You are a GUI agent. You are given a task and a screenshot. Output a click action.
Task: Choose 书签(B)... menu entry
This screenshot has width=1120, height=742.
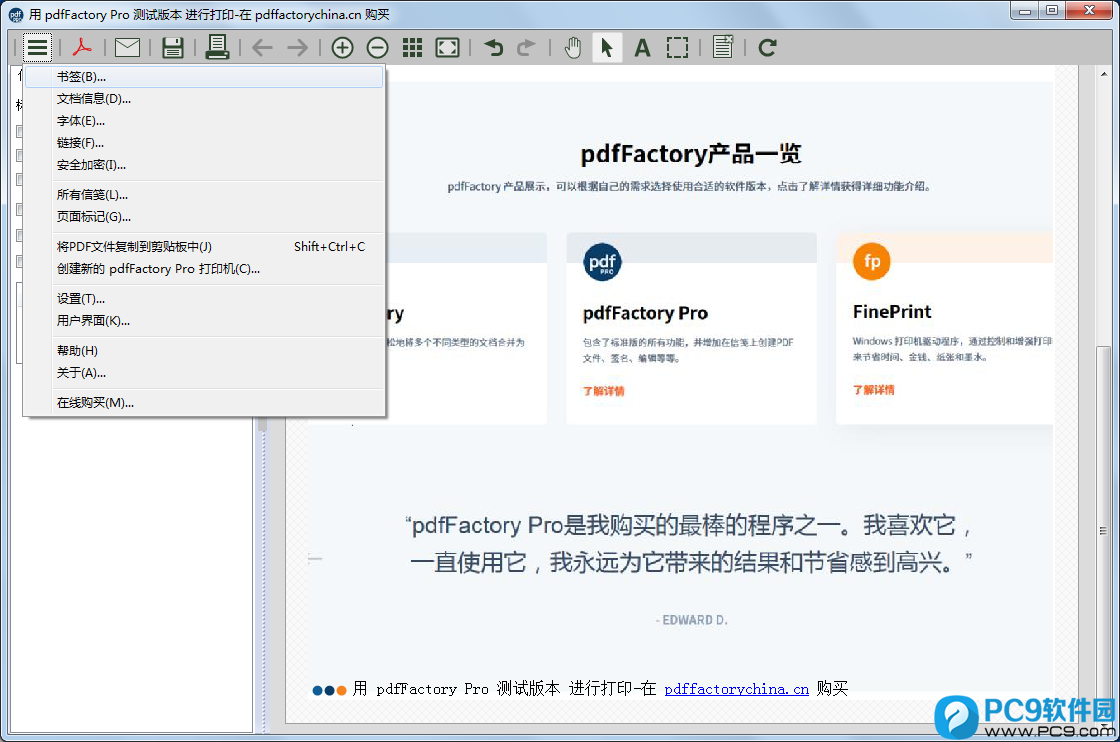click(x=204, y=76)
